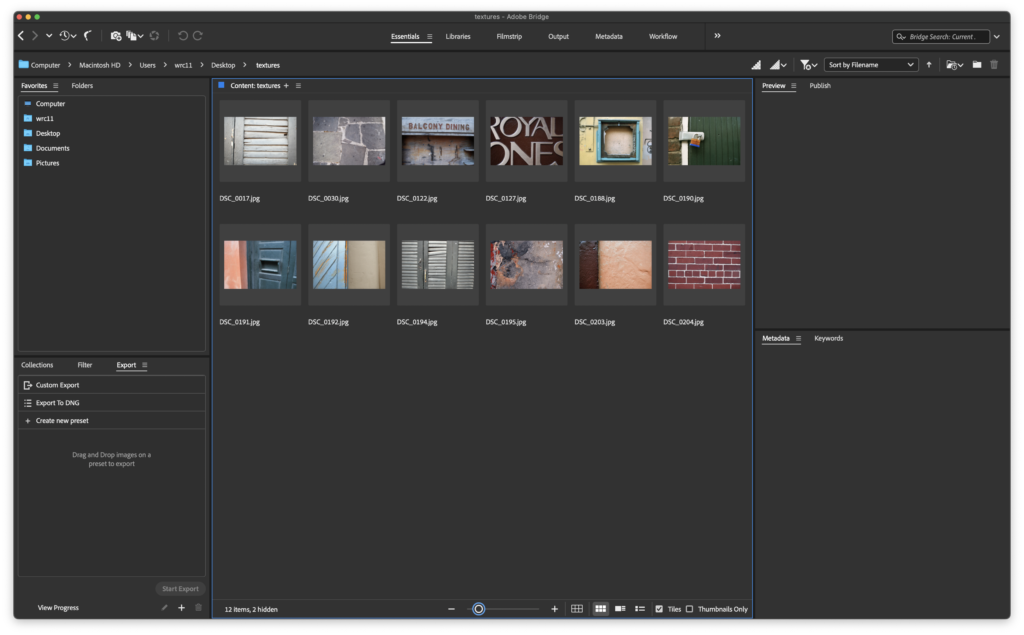Expand the workspace overflow chevrons

pos(717,36)
